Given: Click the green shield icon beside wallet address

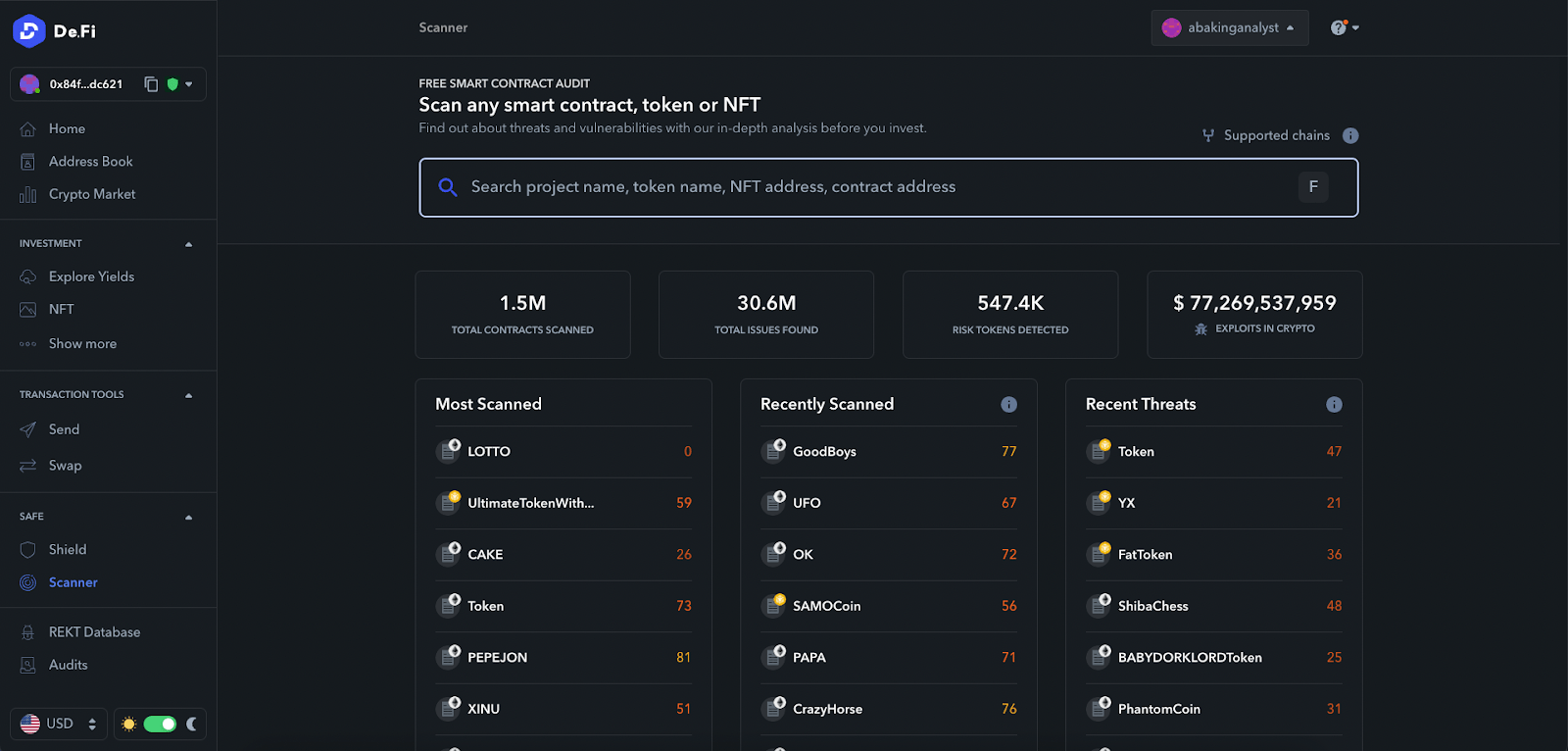Looking at the screenshot, I should point(172,84).
